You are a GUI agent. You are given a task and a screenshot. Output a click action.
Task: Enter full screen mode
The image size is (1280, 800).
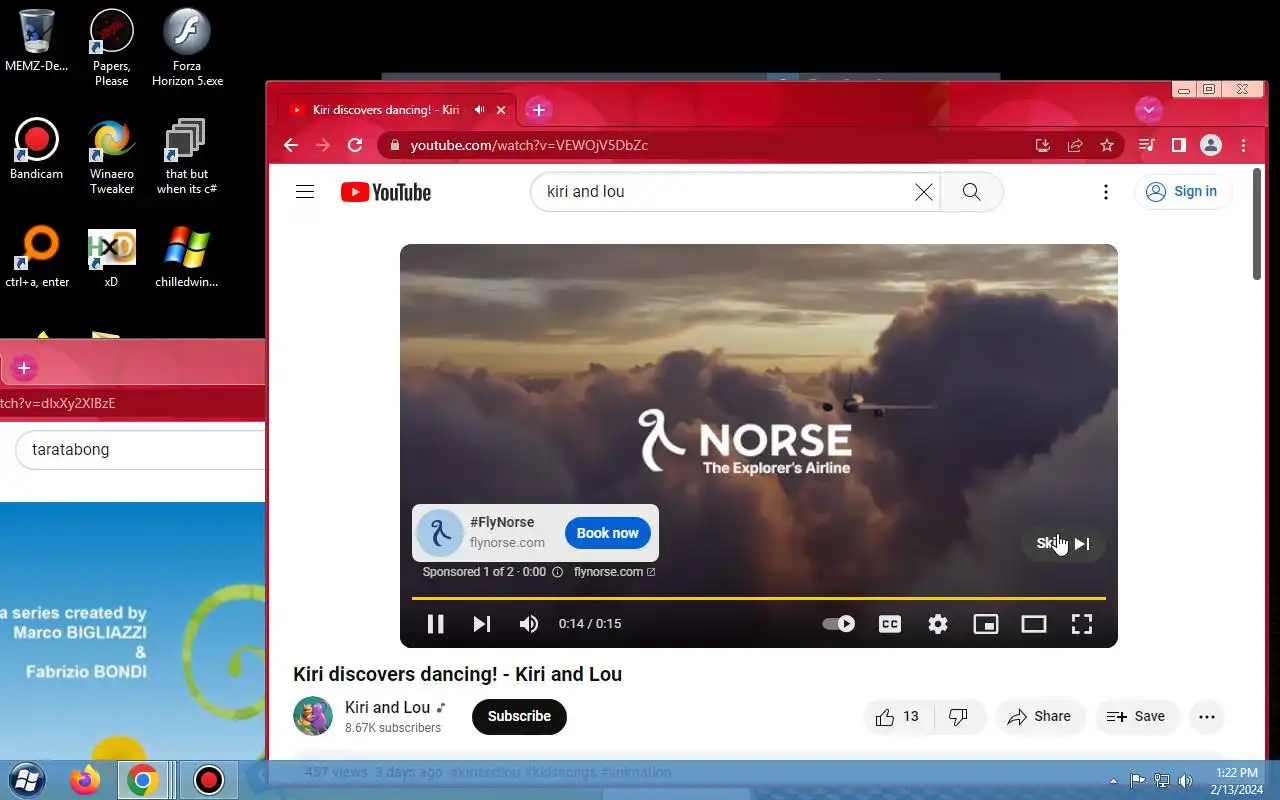(1082, 624)
